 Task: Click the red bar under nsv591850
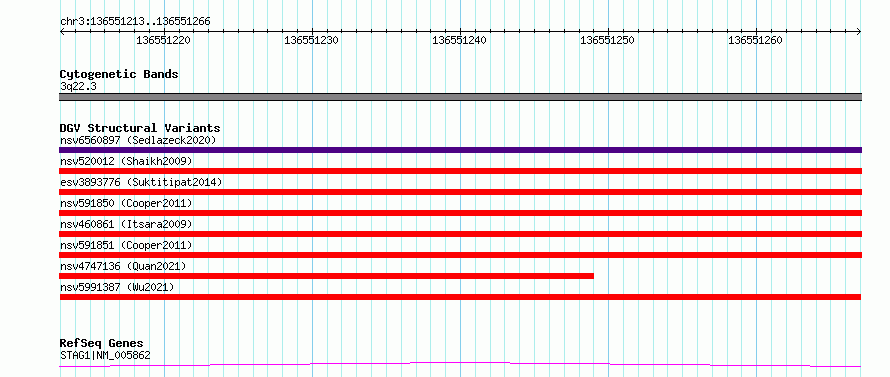tap(460, 213)
